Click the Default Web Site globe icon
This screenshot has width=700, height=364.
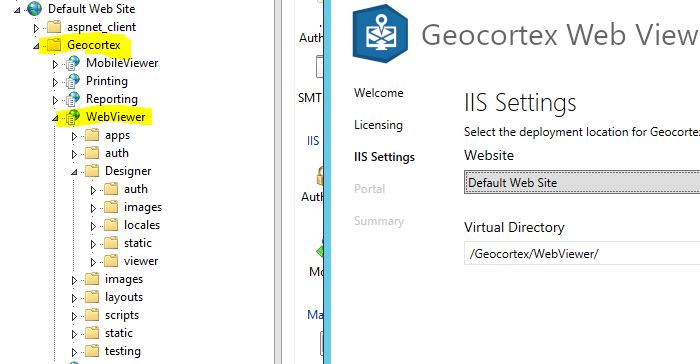(x=34, y=8)
